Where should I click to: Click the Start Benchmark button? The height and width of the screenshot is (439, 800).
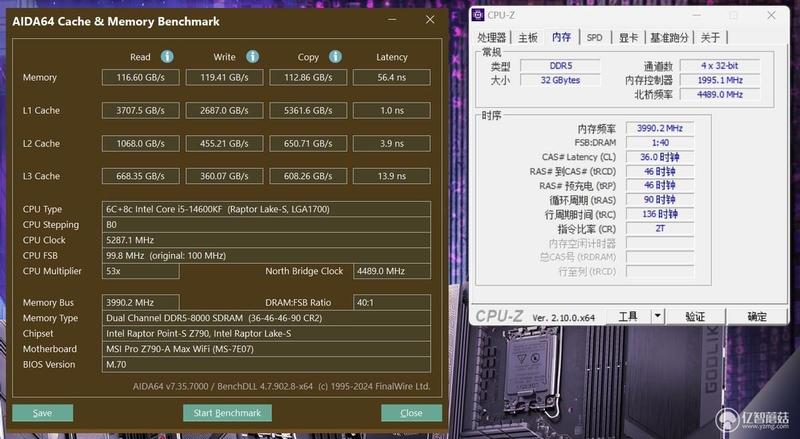pos(227,413)
